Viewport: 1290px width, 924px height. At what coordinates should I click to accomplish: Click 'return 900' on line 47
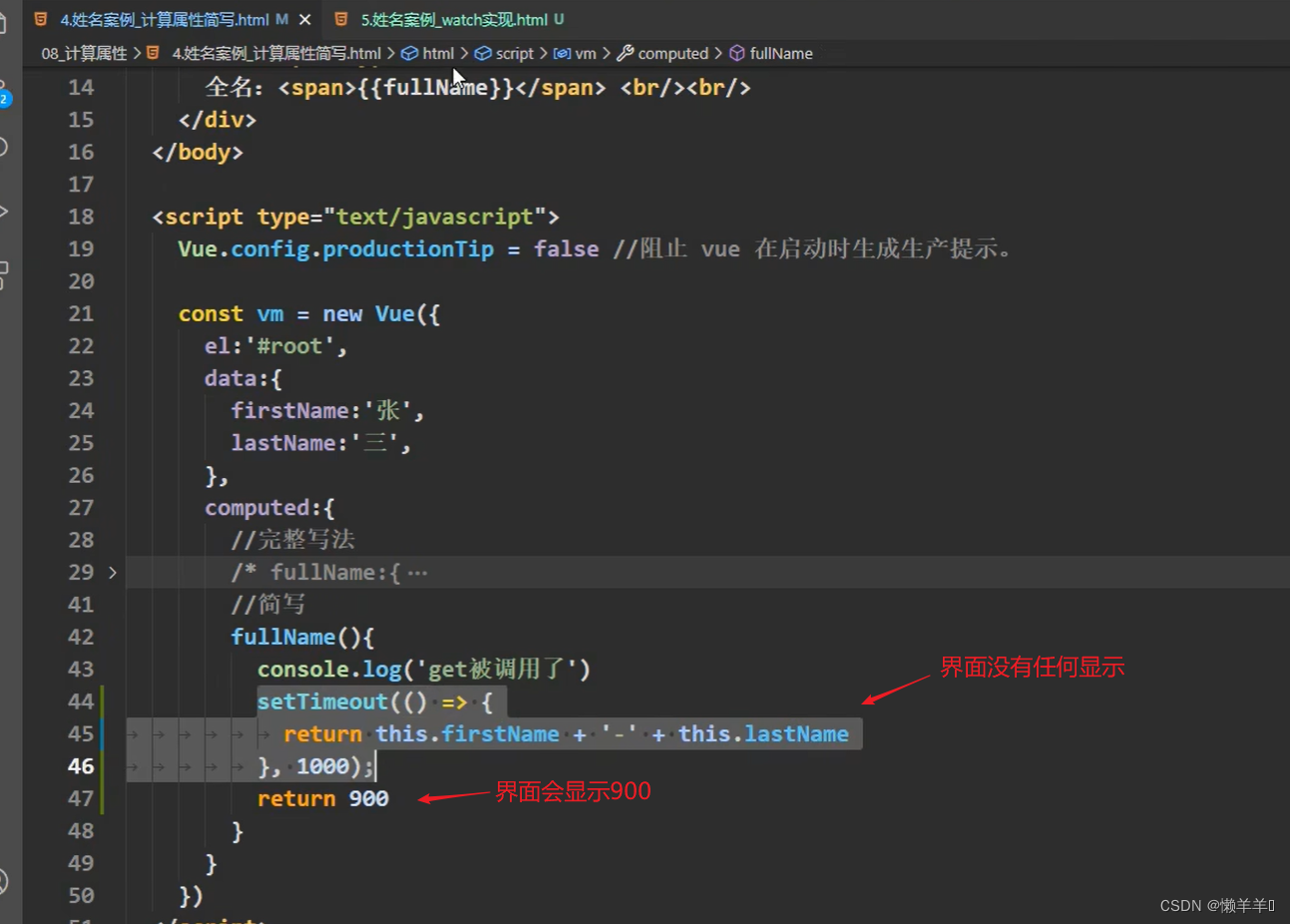[x=323, y=798]
